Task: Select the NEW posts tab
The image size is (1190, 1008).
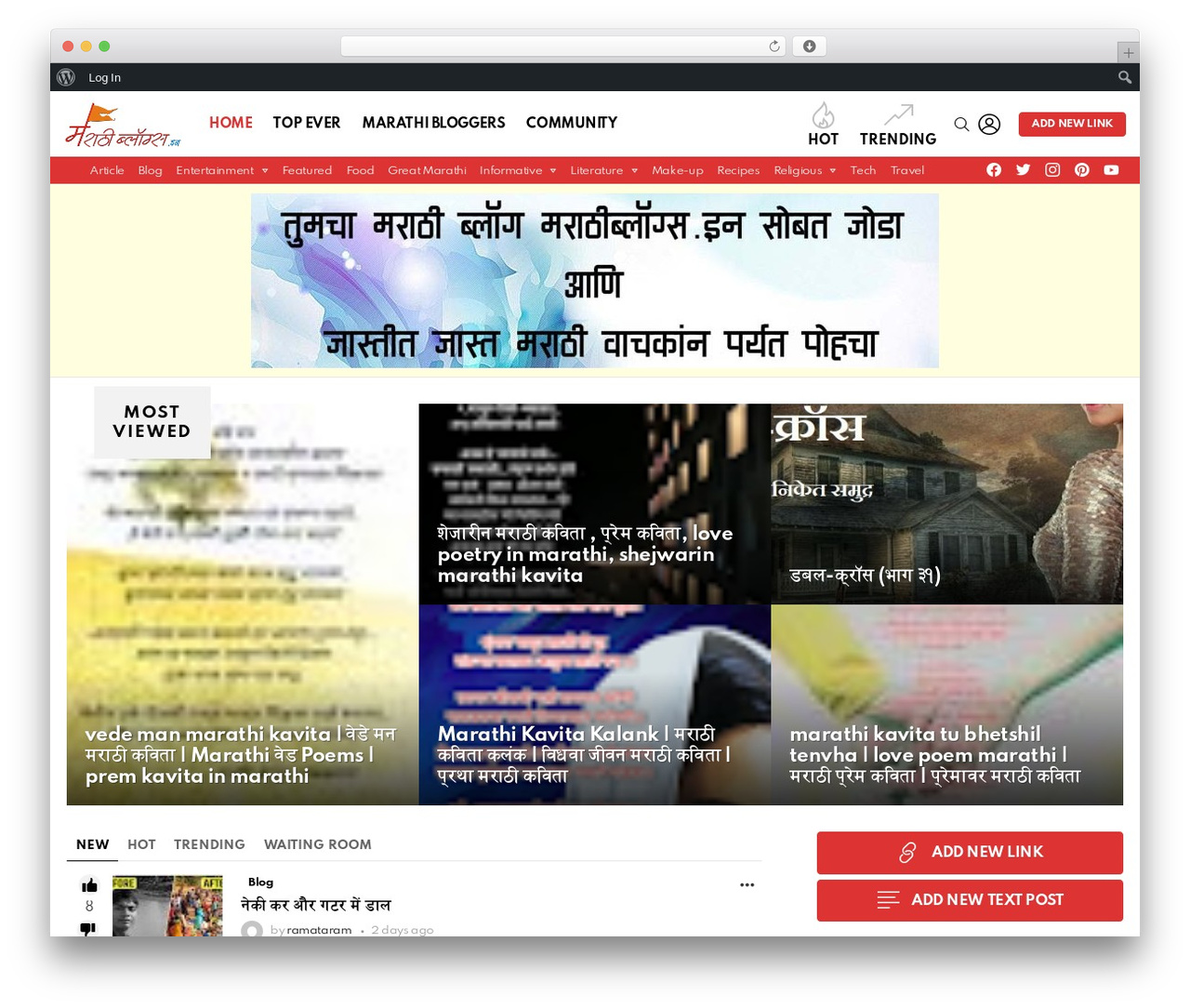Action: [x=92, y=844]
